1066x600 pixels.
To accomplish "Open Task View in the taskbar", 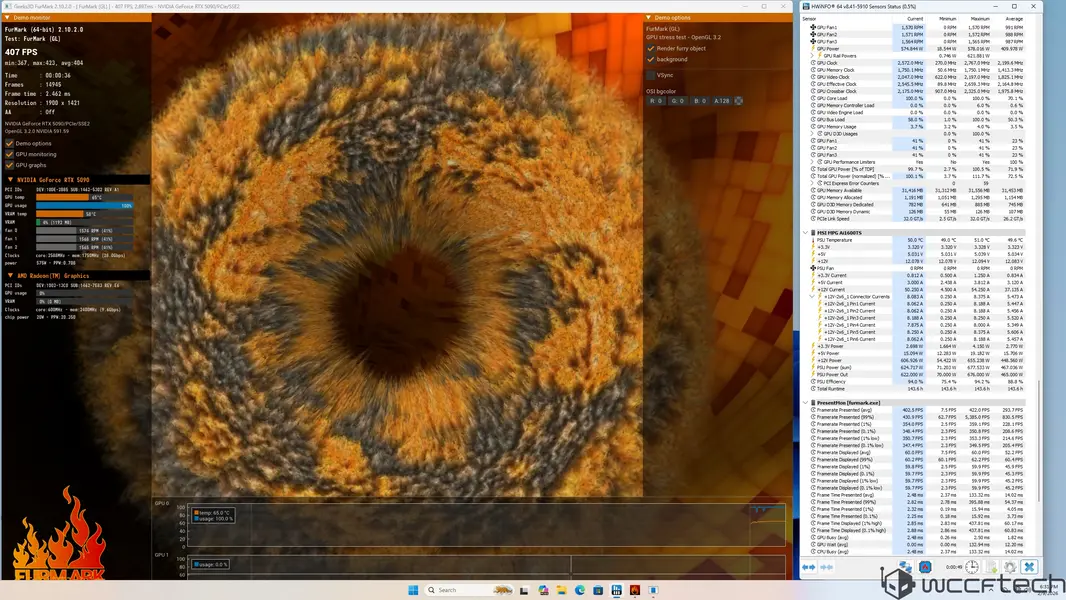I will (x=524, y=590).
